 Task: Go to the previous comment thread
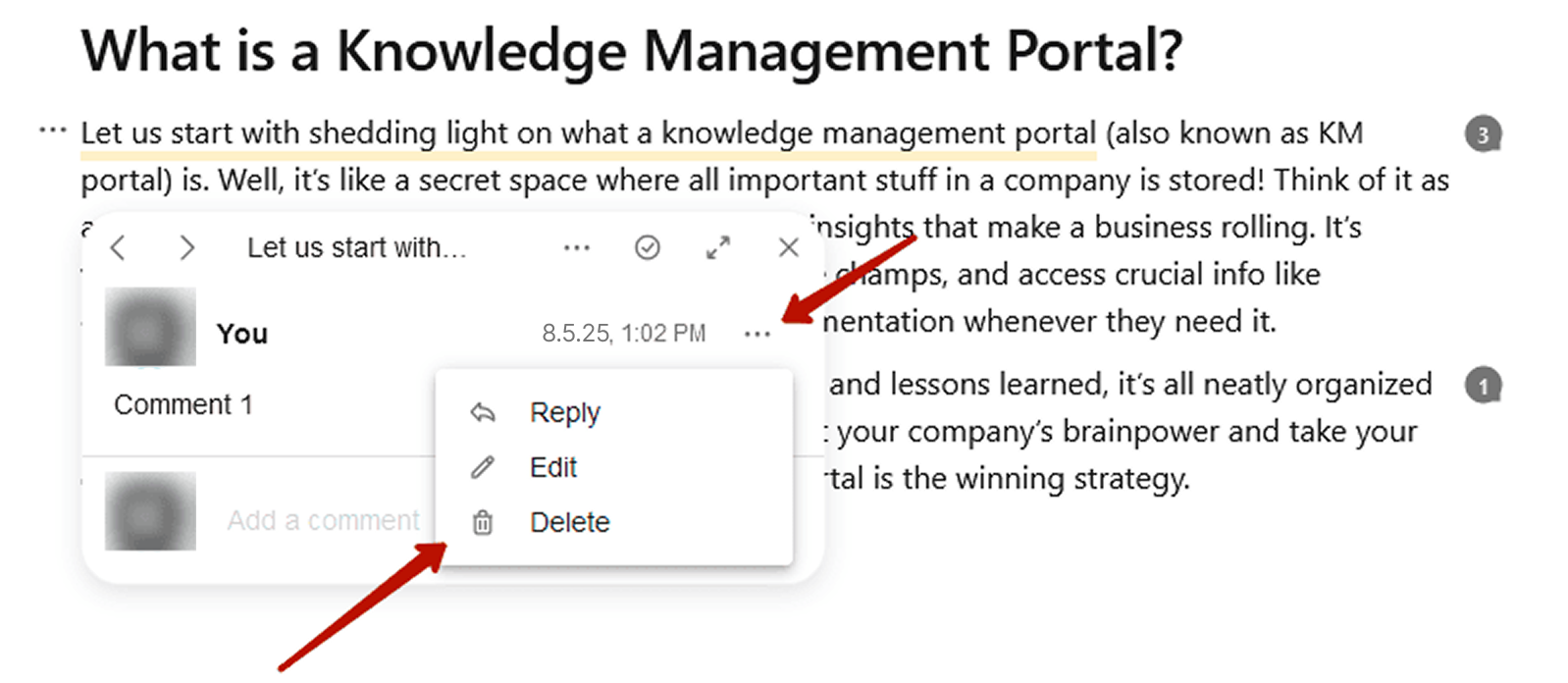(x=119, y=247)
